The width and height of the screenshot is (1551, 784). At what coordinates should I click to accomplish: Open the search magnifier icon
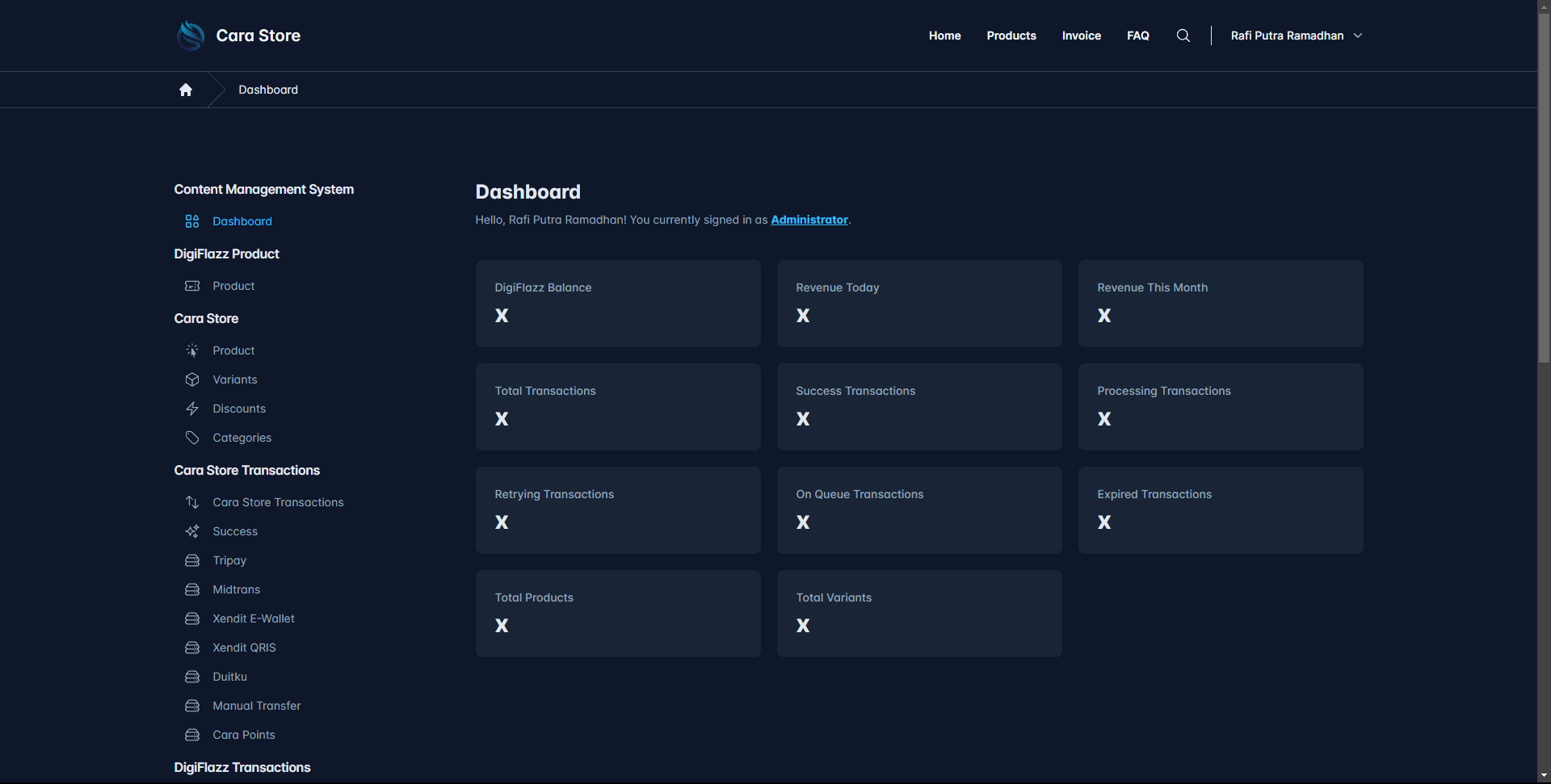click(x=1183, y=36)
